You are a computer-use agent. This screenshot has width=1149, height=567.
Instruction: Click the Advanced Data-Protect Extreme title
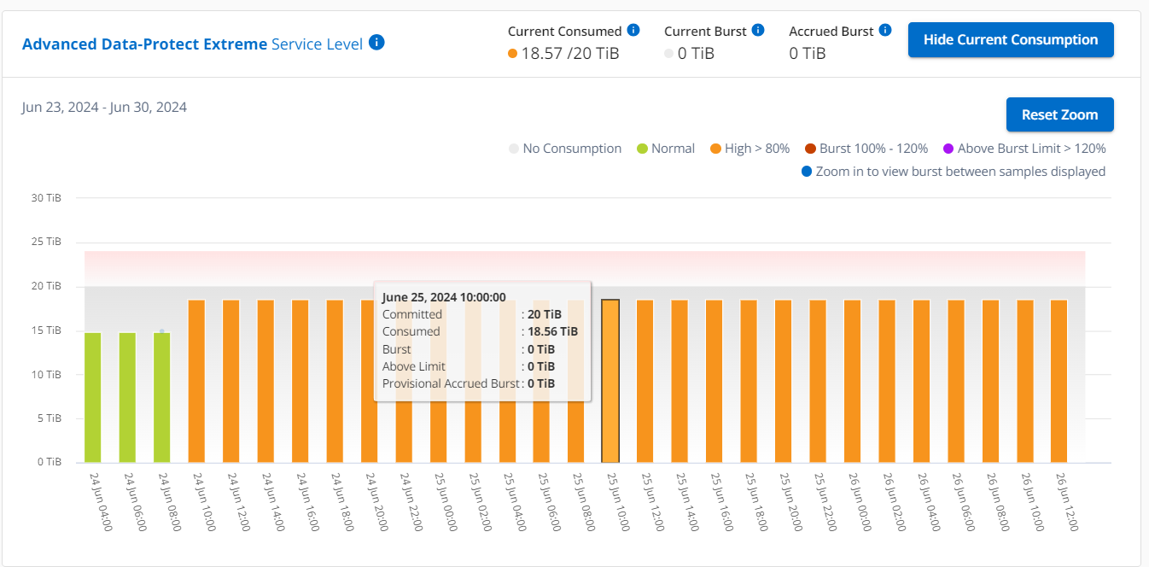pyautogui.click(x=144, y=44)
